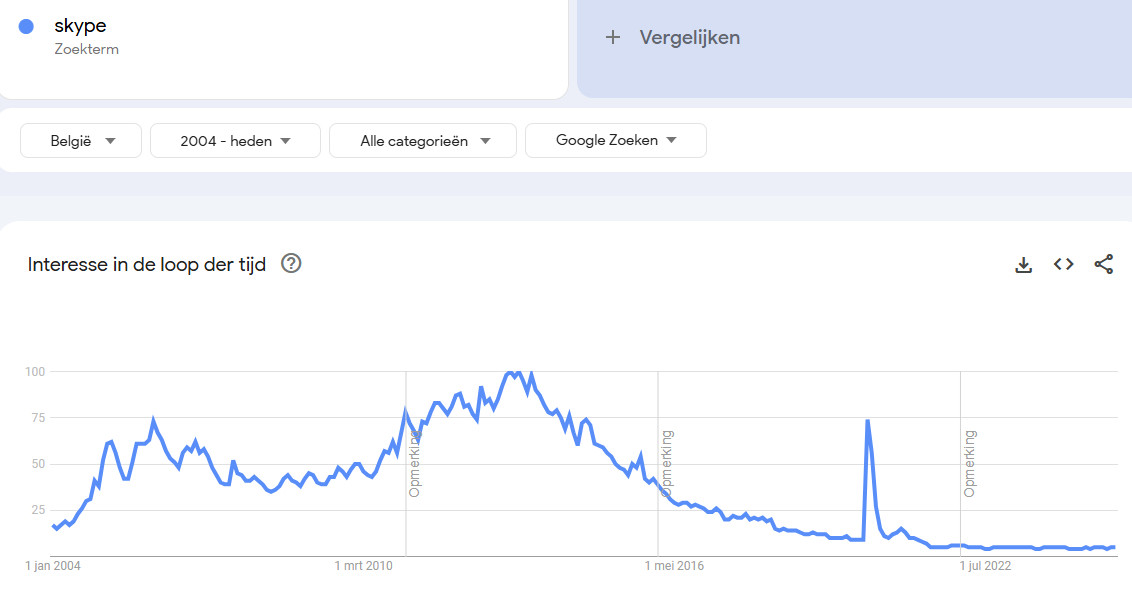Click the Interesse in de loop der tijd heading
Image resolution: width=1132 pixels, height=615 pixels.
point(147,265)
